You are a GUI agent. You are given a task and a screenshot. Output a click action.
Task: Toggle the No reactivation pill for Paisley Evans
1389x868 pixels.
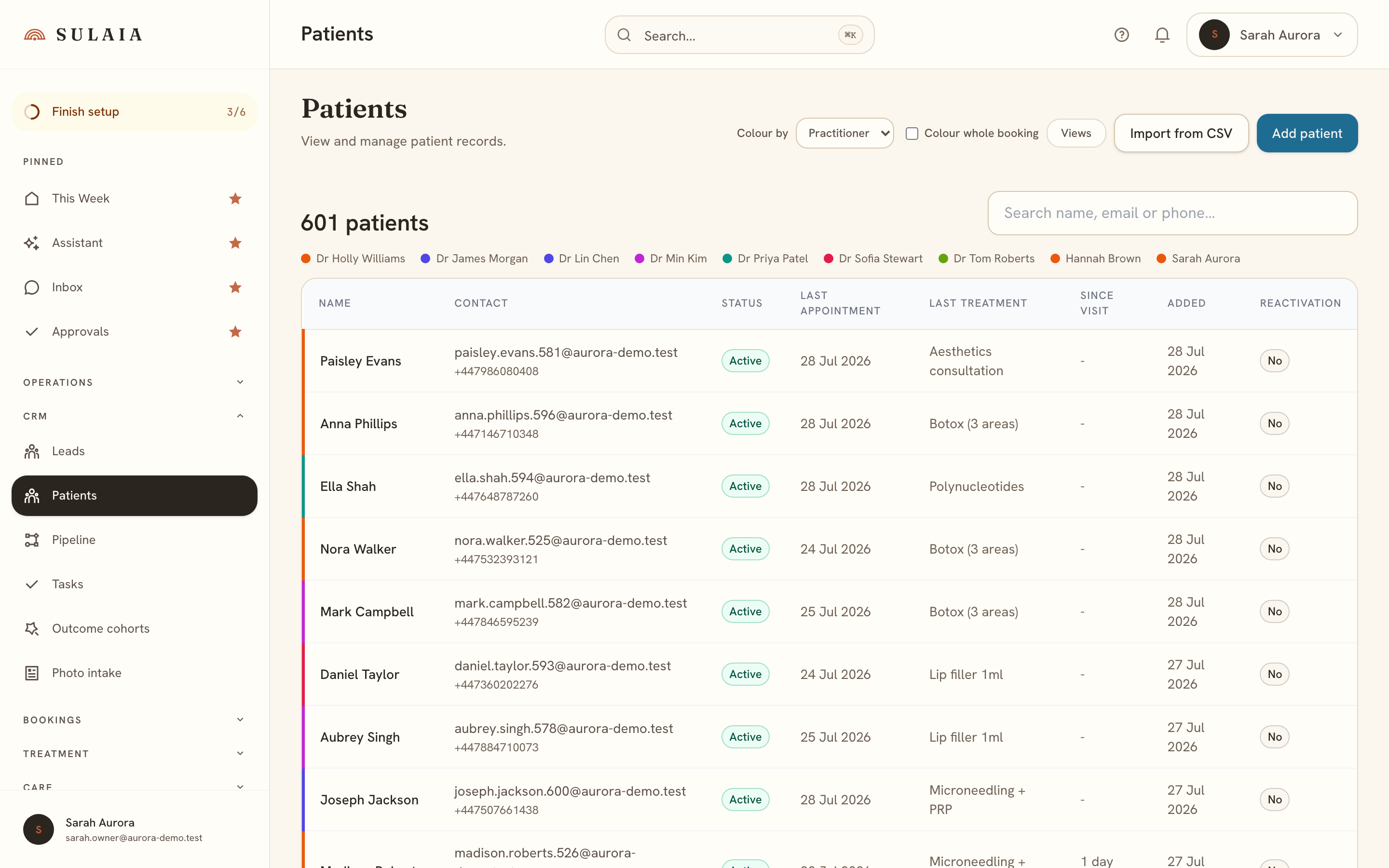(1274, 361)
